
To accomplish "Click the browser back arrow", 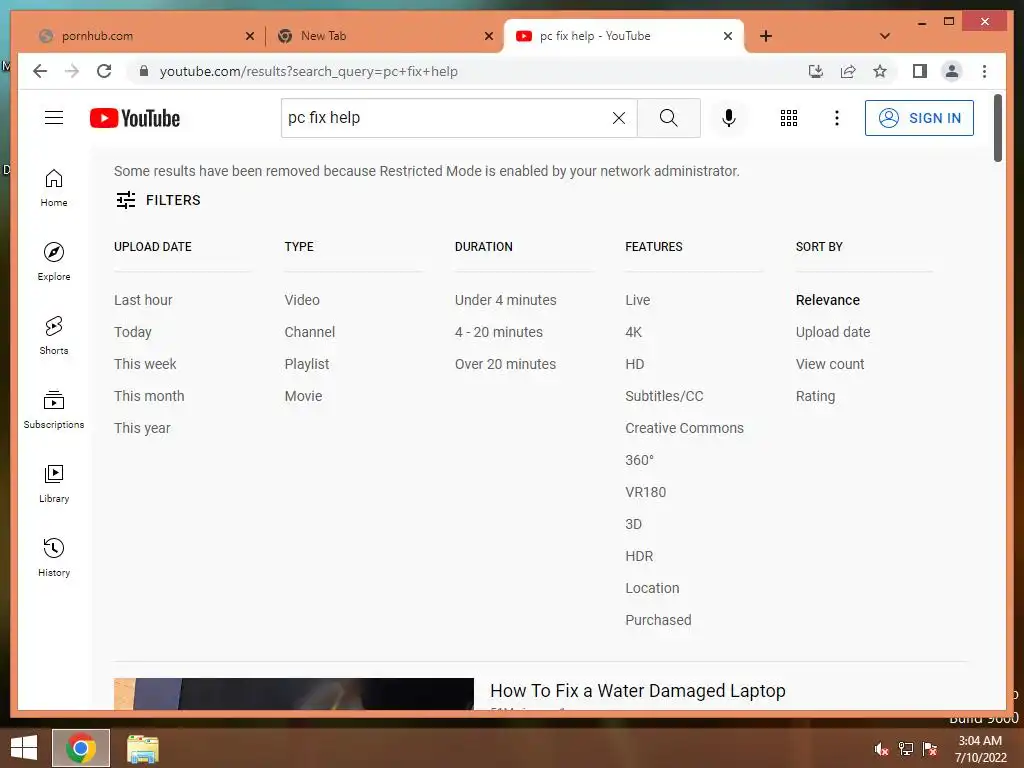I will [40, 71].
